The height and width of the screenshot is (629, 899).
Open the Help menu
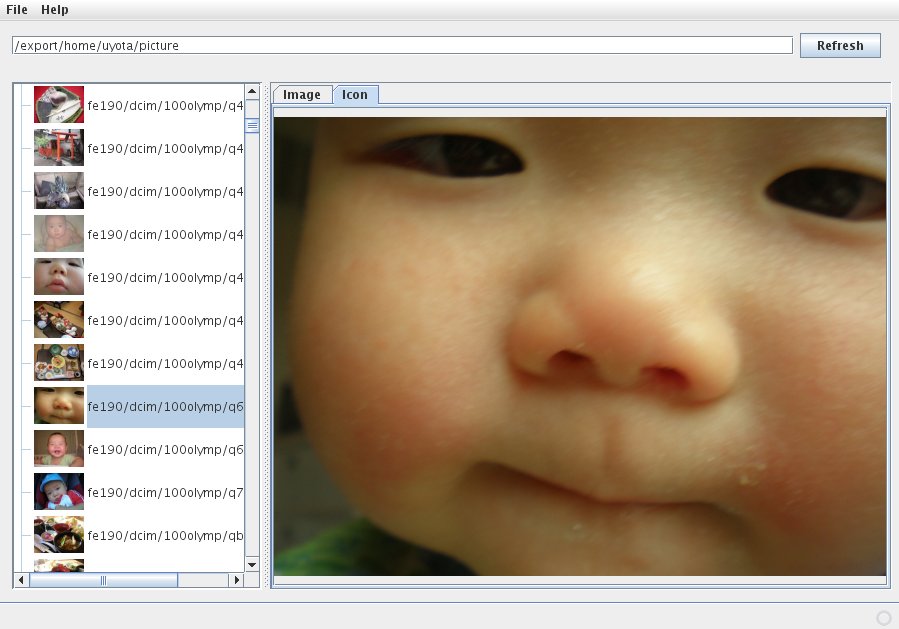pos(55,9)
